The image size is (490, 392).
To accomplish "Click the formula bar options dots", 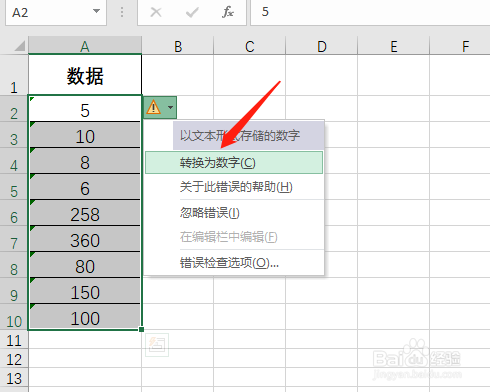I will point(122,12).
